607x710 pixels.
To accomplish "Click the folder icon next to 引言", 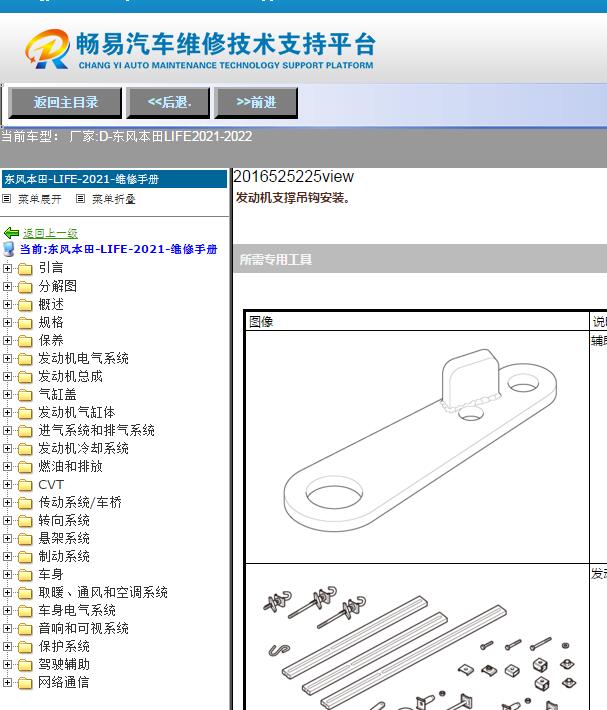I will coord(25,269).
